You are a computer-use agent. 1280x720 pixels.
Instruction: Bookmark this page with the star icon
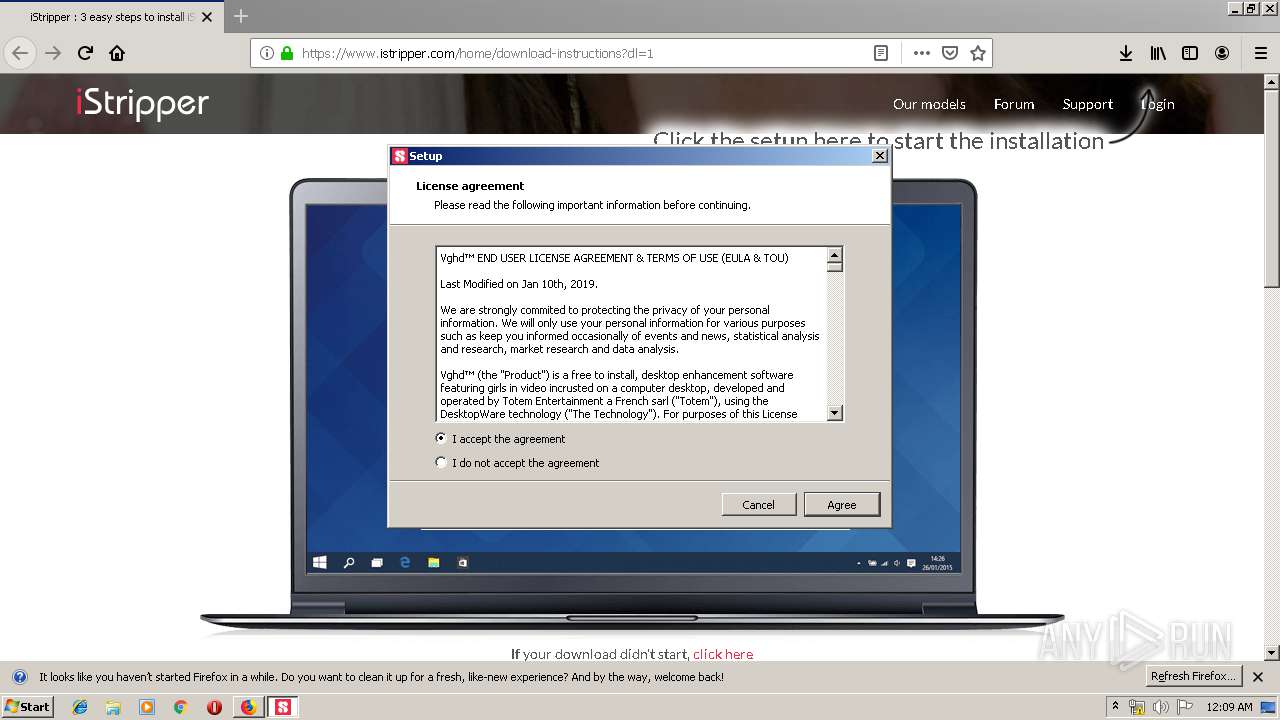click(978, 53)
